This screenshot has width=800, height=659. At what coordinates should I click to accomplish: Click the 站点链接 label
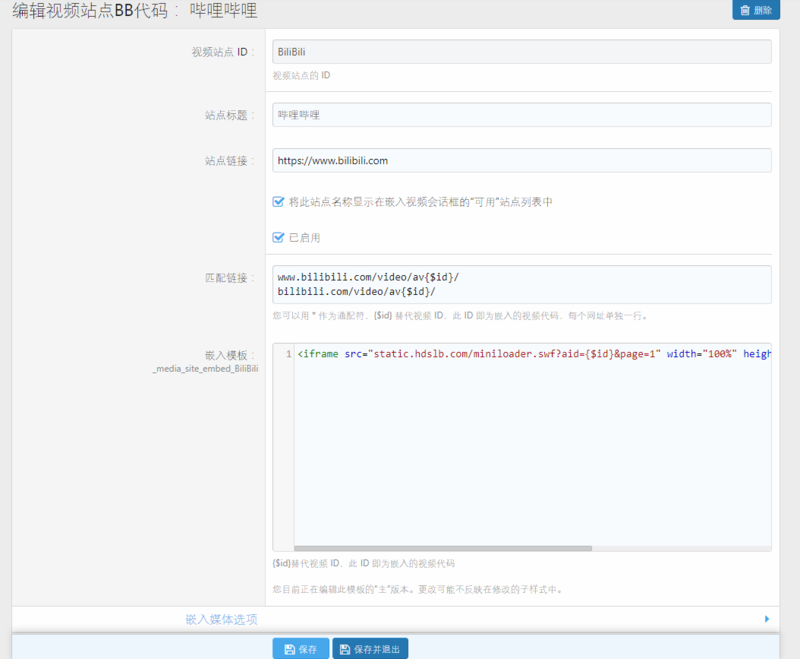229,161
